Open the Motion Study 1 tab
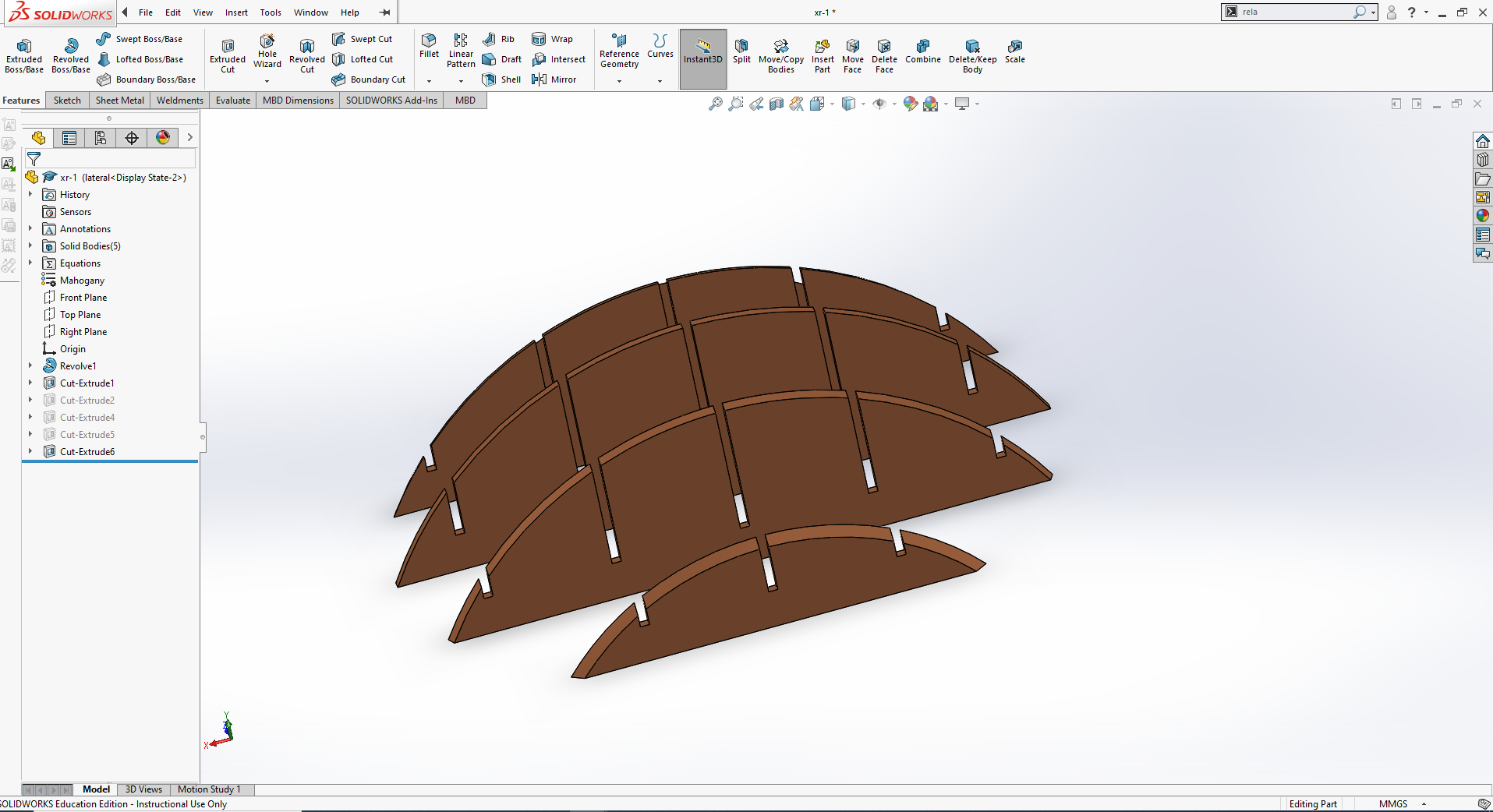1493x812 pixels. tap(209, 789)
